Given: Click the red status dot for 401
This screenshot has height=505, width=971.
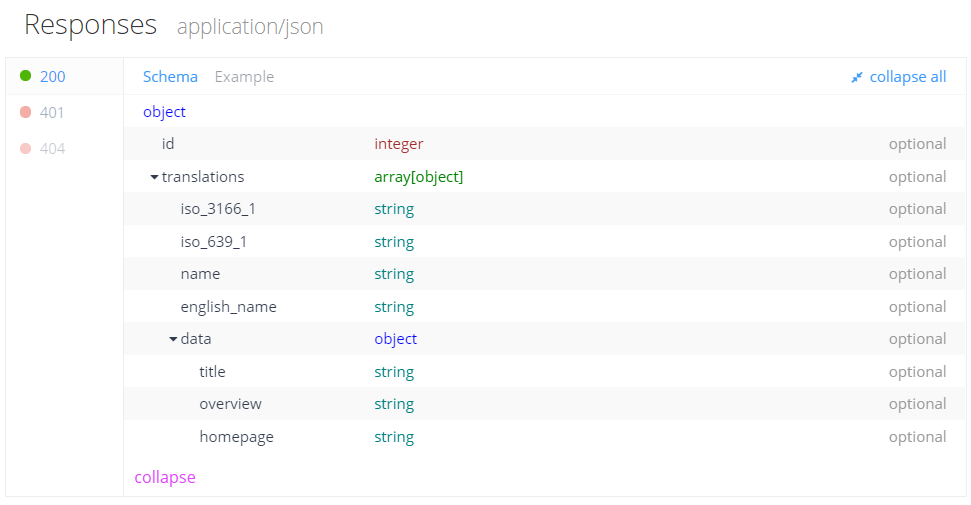Looking at the screenshot, I should tap(25, 112).
